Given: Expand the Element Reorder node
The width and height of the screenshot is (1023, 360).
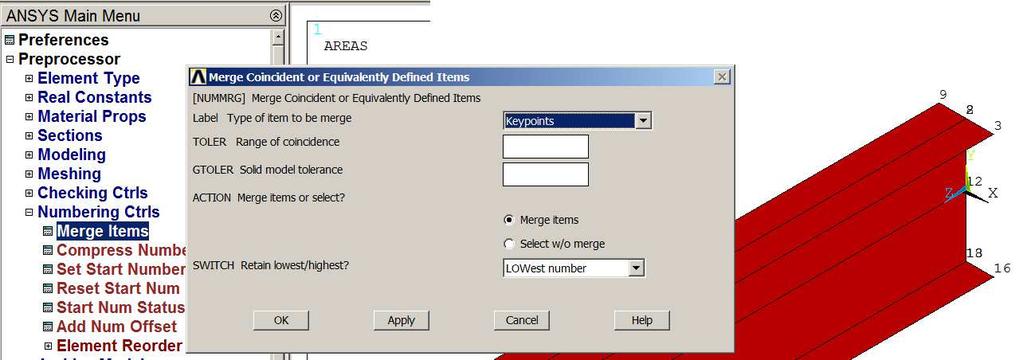Looking at the screenshot, I should [48, 346].
